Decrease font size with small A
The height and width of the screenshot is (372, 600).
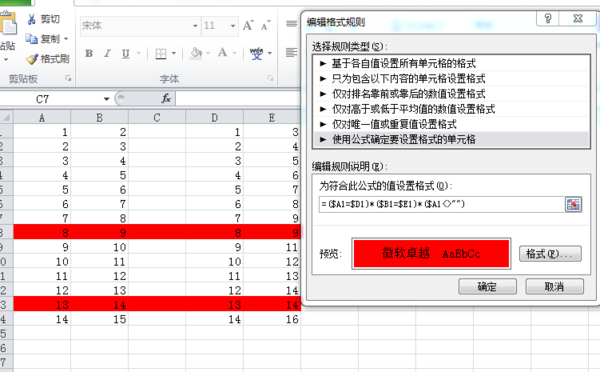tap(266, 25)
